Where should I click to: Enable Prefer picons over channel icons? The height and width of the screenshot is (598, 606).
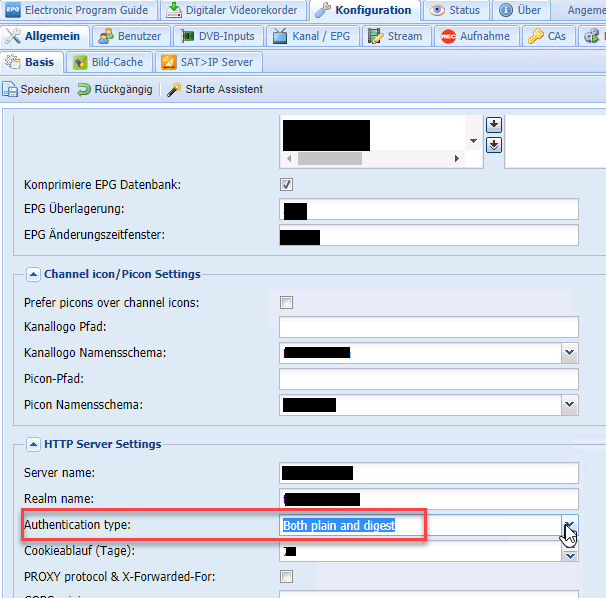click(287, 302)
